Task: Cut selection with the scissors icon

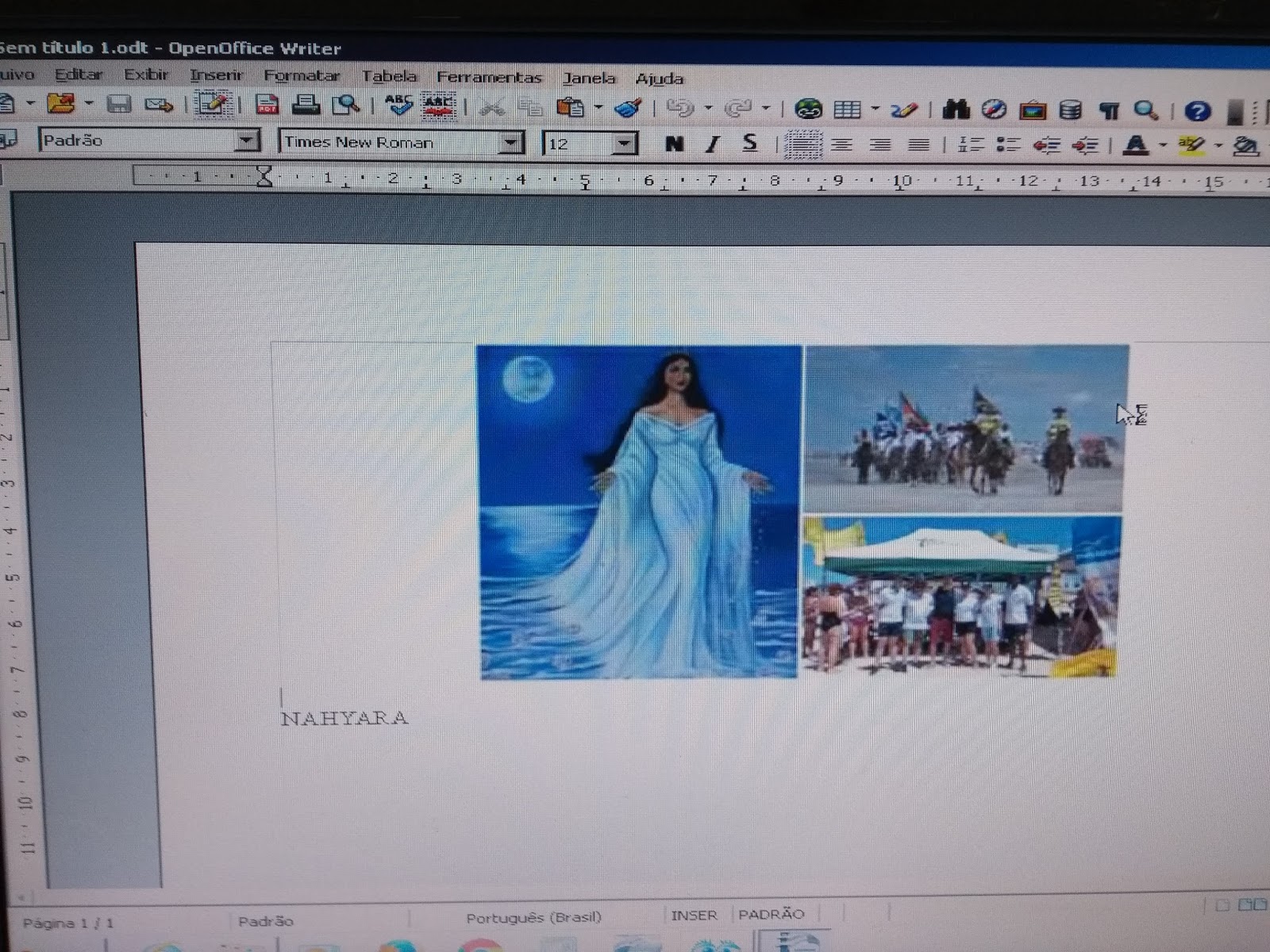Action: [492, 106]
